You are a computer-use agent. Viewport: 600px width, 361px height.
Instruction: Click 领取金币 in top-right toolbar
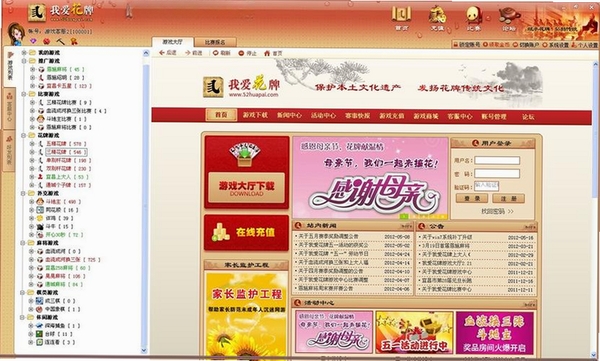pos(496,45)
